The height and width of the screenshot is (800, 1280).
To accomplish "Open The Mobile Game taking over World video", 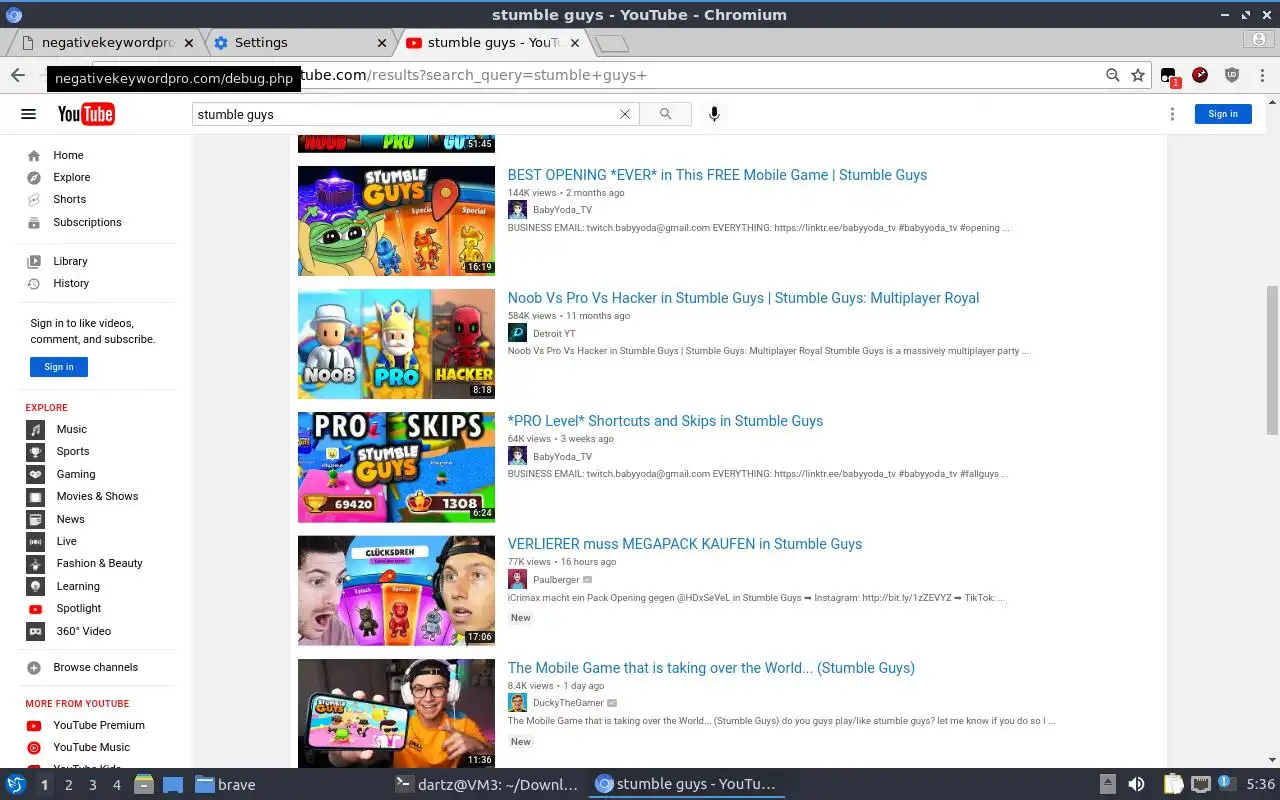I will [x=711, y=668].
